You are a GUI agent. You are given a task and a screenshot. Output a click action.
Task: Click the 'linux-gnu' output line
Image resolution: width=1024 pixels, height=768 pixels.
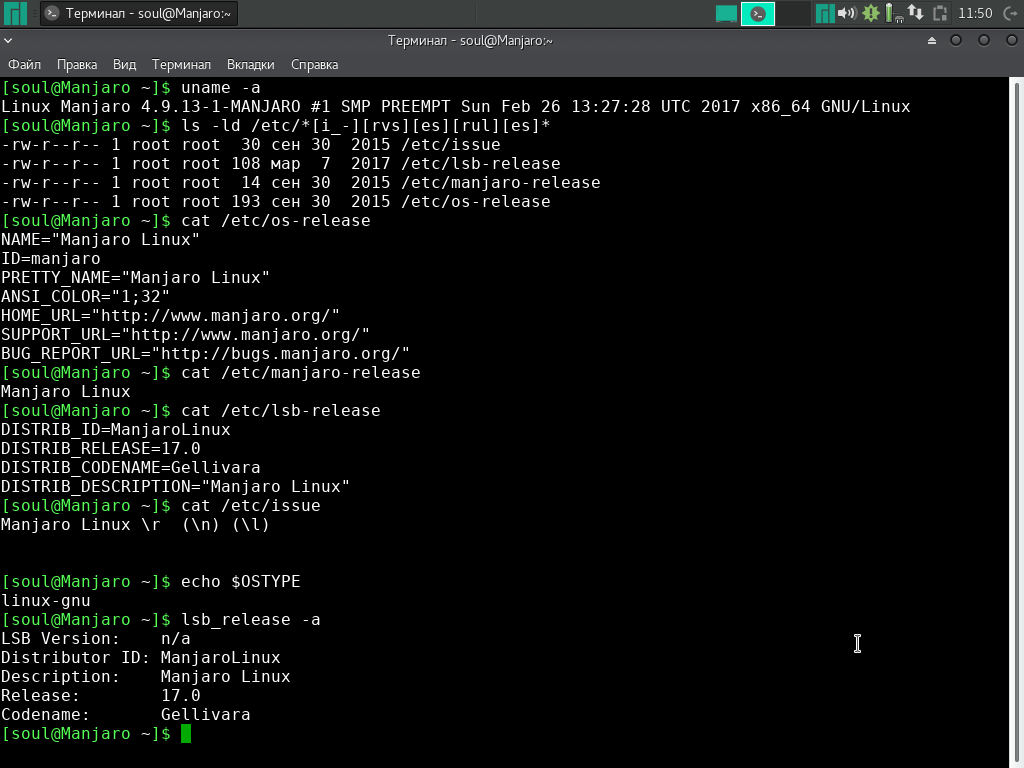pos(46,600)
